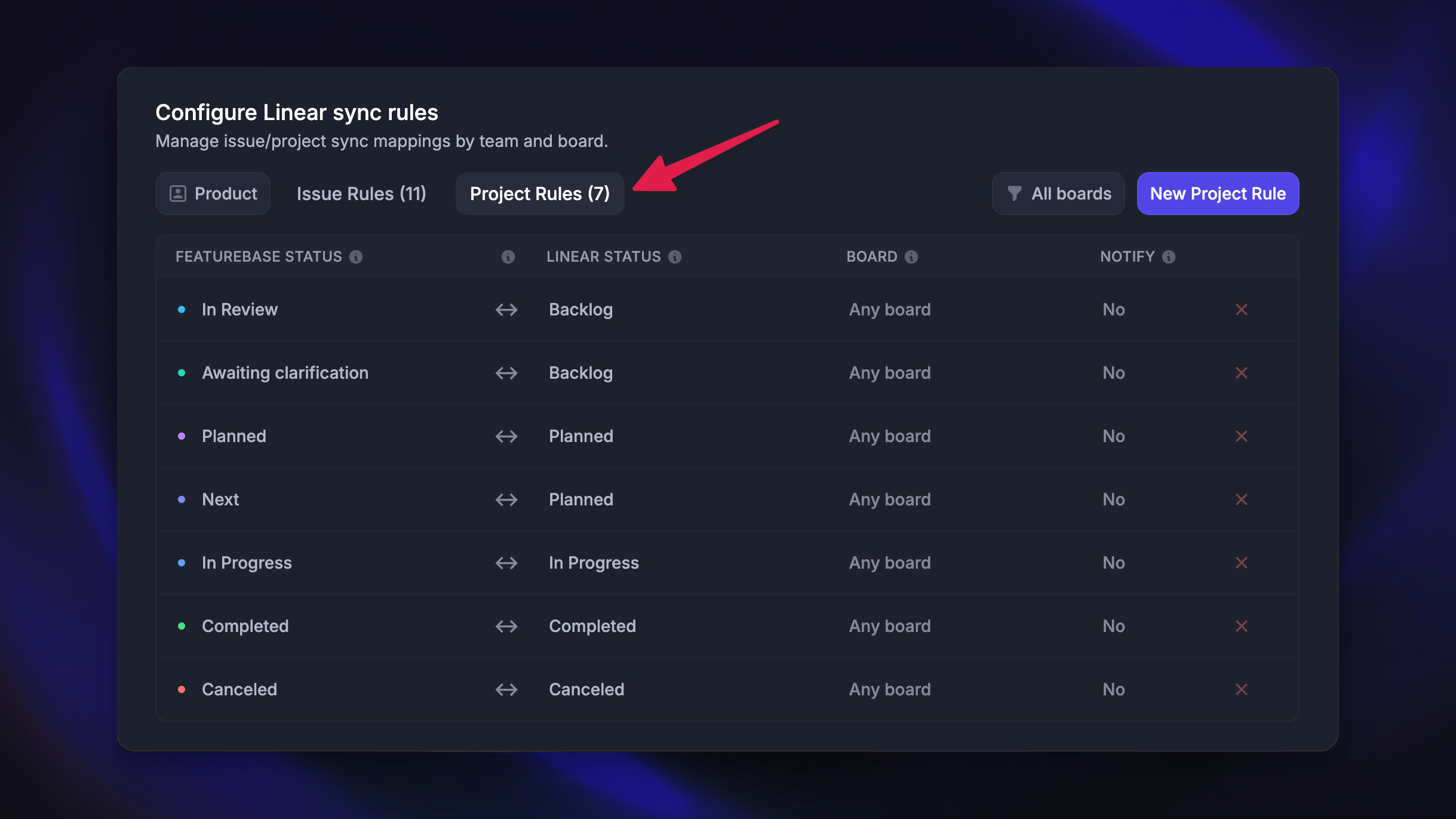Screen dimensions: 1456x819
Task: Click info icon next to Featurebase Status
Action: click(356, 257)
